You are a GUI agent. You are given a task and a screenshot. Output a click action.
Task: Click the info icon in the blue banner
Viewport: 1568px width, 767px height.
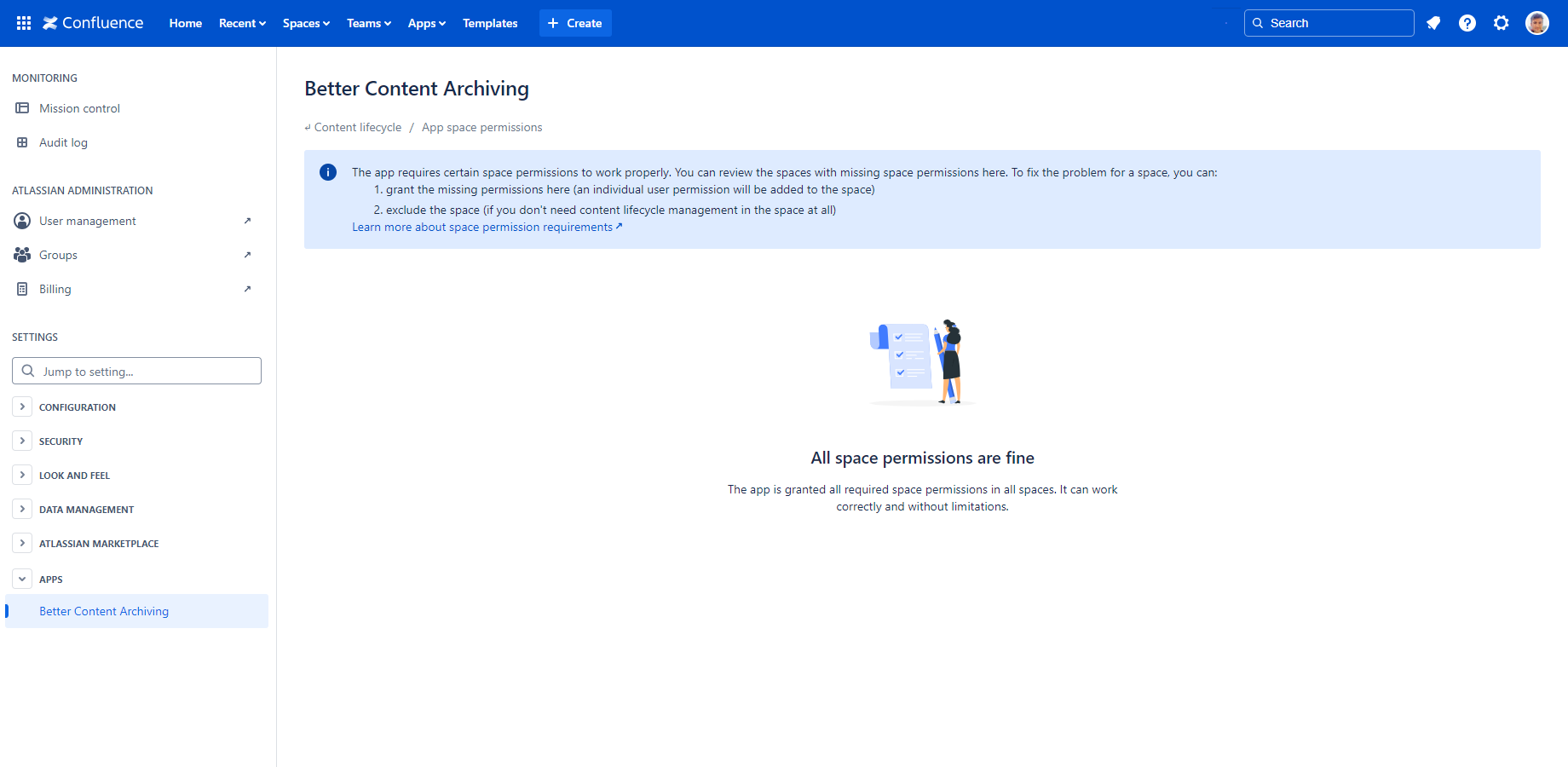pyautogui.click(x=328, y=172)
